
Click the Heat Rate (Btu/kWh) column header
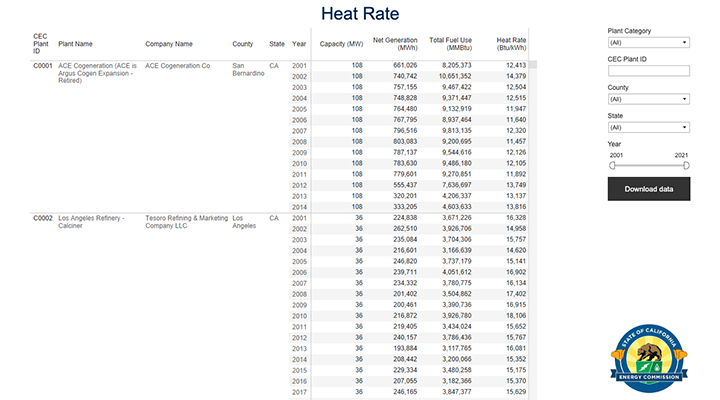511,44
